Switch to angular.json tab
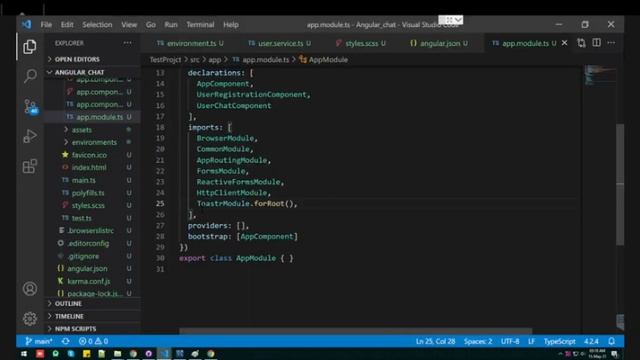This screenshot has height=360, width=640. [439, 43]
